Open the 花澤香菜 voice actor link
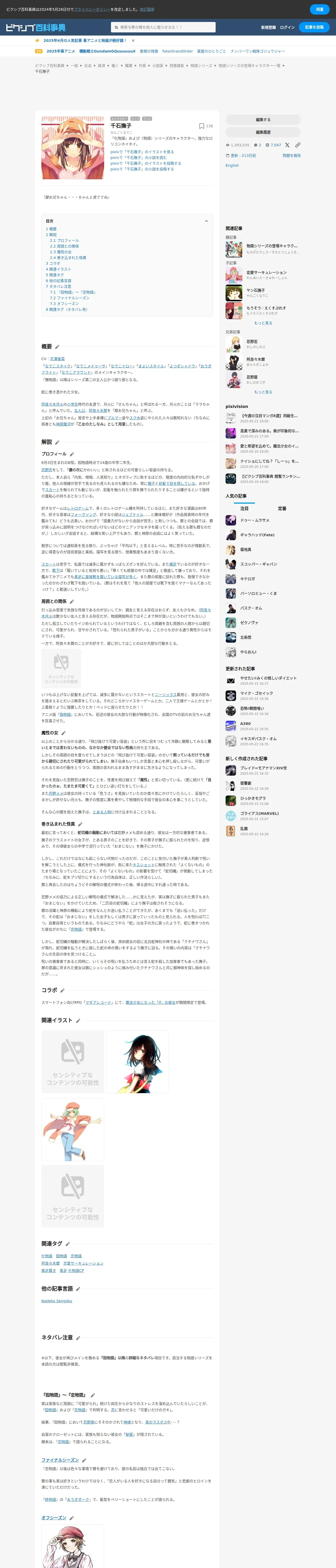 57,359
